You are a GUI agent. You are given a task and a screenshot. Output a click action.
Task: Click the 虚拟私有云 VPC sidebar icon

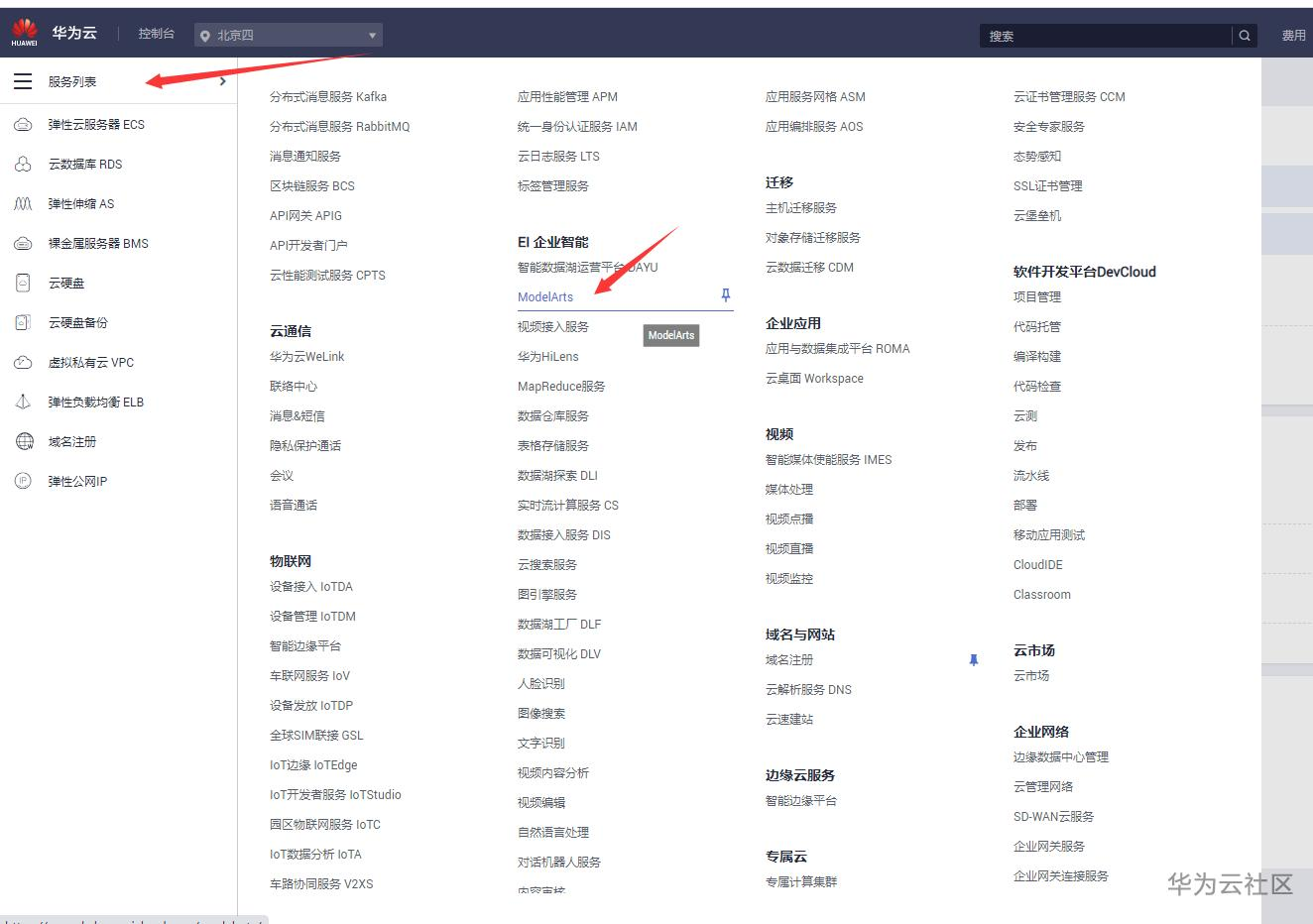[x=23, y=362]
